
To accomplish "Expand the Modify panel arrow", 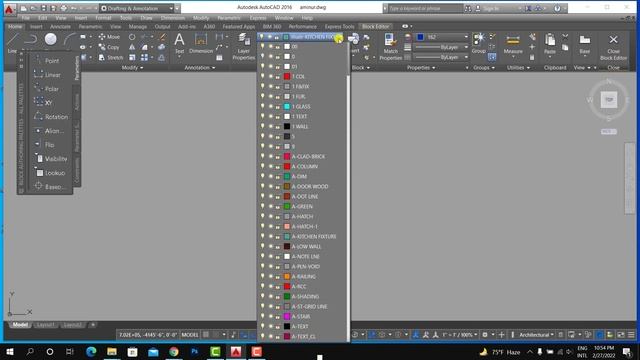I will 142,68.
